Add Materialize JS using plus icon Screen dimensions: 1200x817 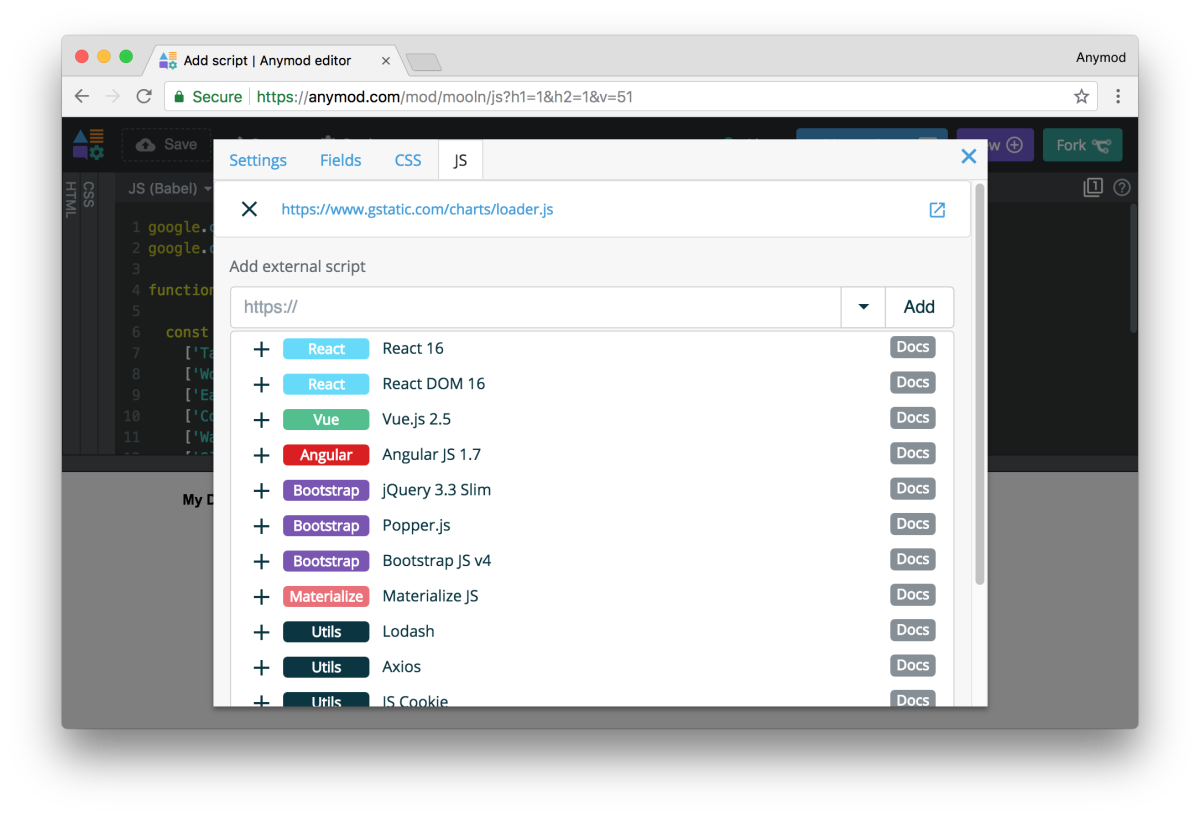(x=261, y=597)
